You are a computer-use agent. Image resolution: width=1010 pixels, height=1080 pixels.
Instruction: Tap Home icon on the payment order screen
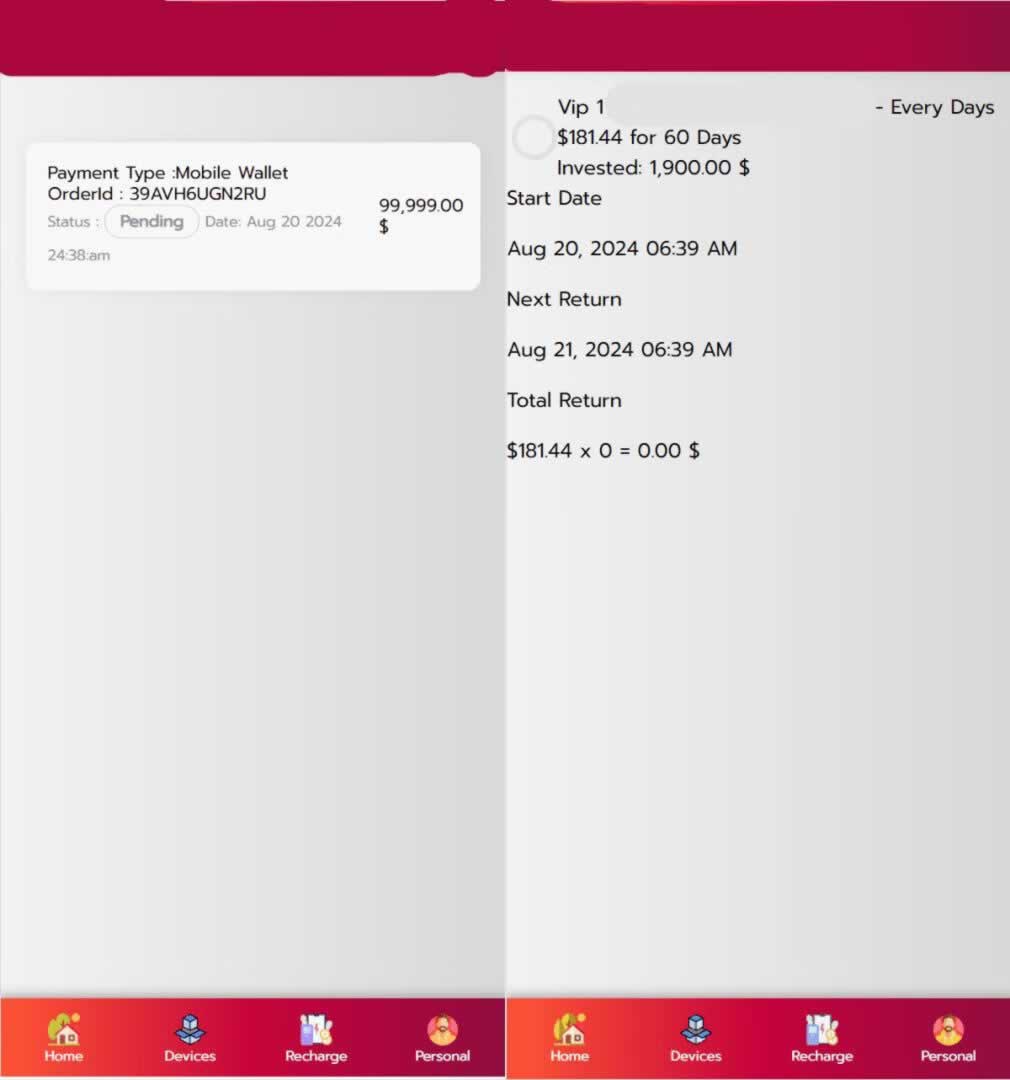pyautogui.click(x=63, y=1037)
